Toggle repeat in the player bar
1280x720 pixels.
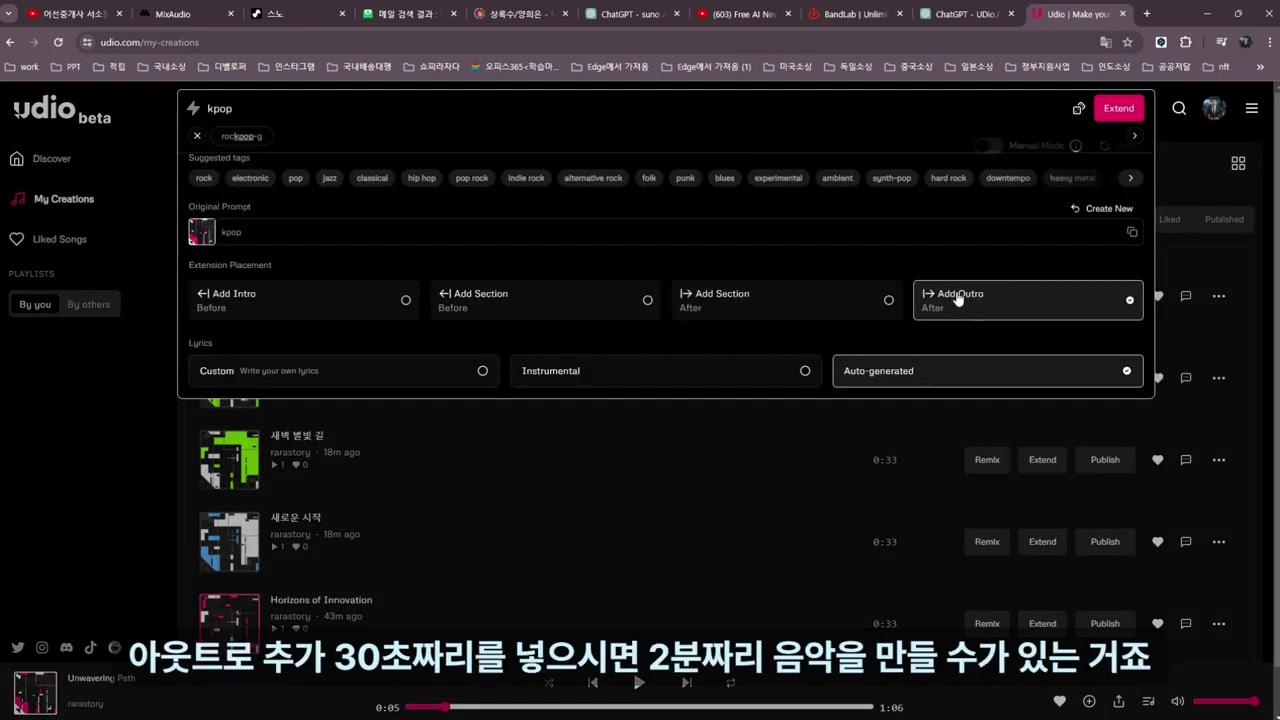(731, 683)
